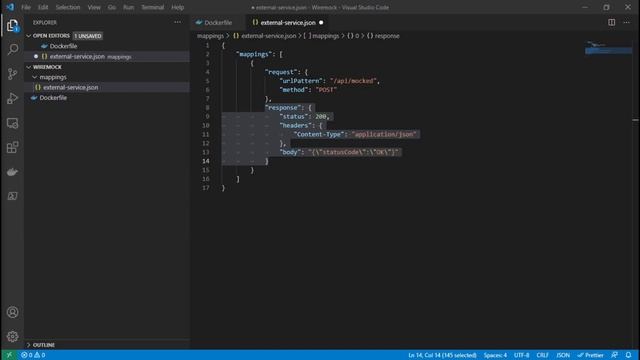Click the "urlPattern" key on line 5
The image size is (640, 360).
(301, 81)
